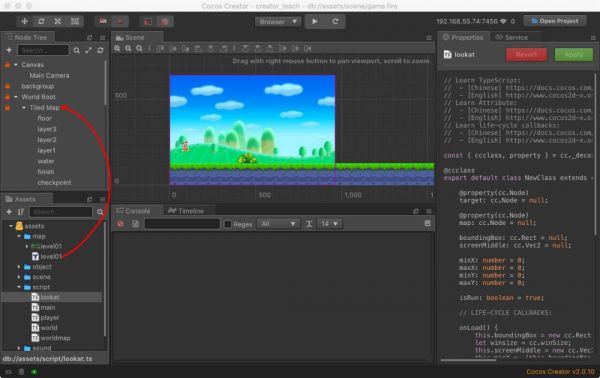Collapse the Tiled Map node
Screen dimensions: 600x378
24,108
